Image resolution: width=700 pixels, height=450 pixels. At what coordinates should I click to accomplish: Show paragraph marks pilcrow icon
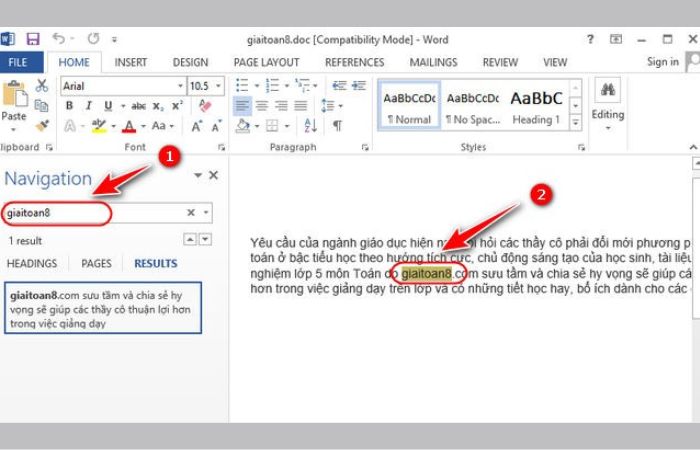coord(338,126)
